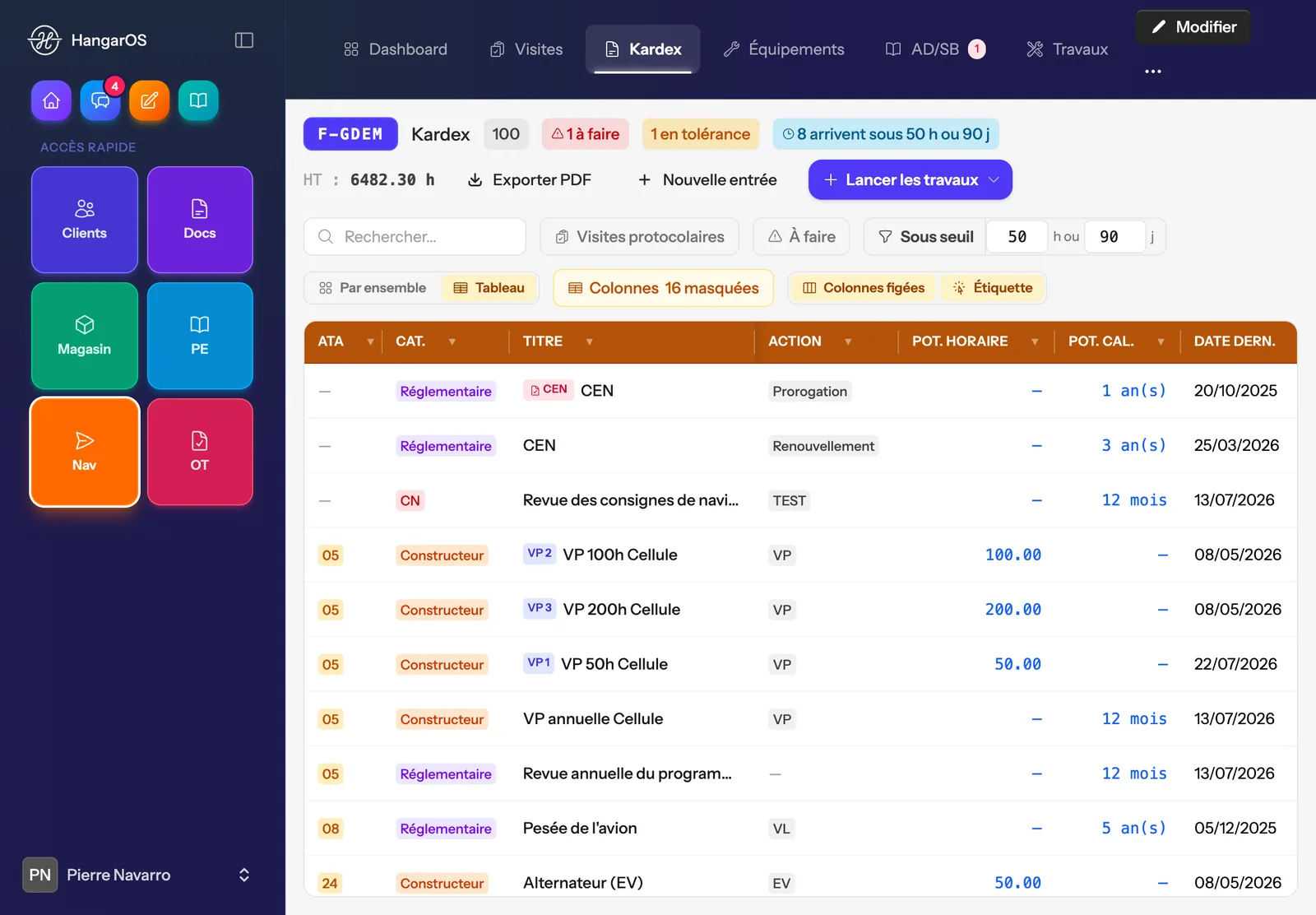
Task: Open the ACTION column filter arrow
Action: (x=848, y=342)
